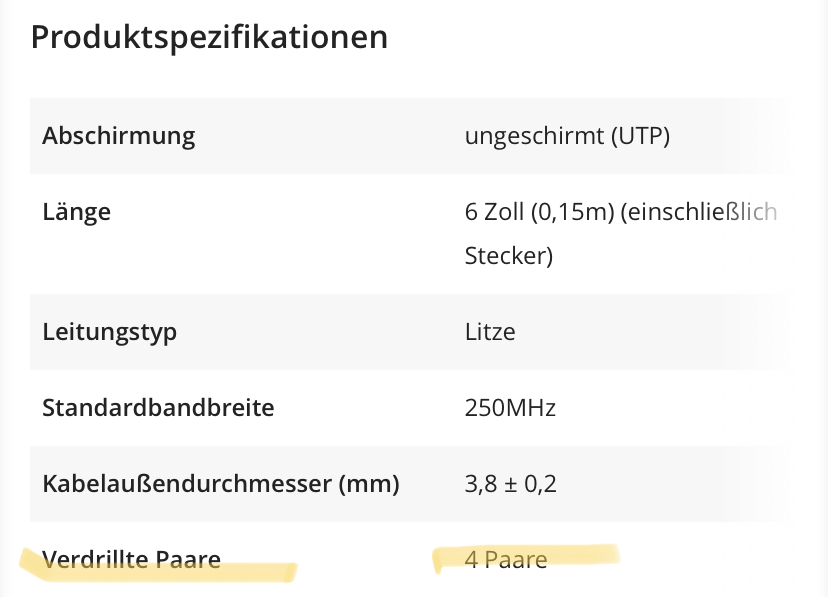Viewport: 828px width, 597px height.
Task: Select the Standardbandbreite label
Action: [158, 408]
